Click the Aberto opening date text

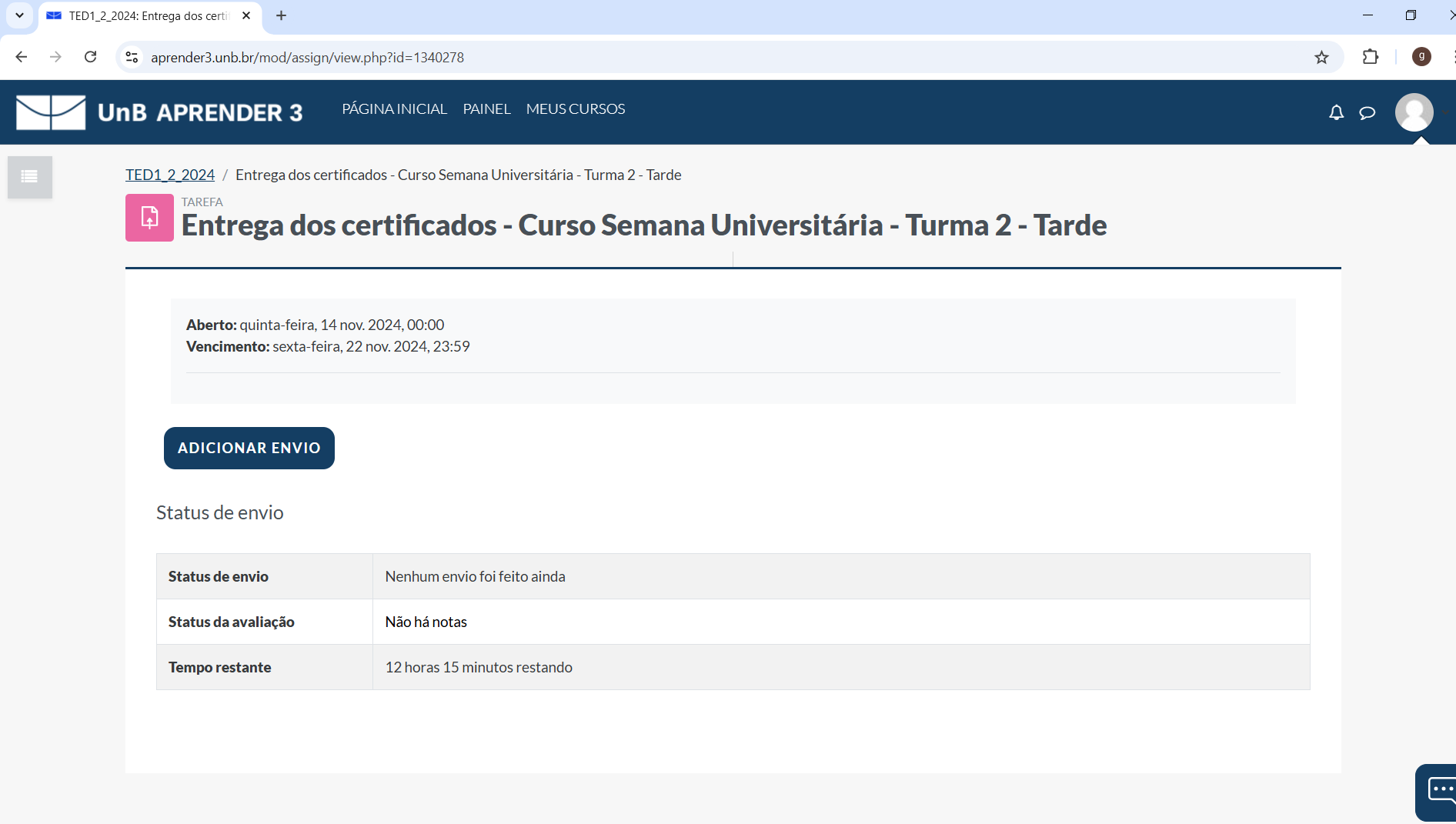click(315, 325)
